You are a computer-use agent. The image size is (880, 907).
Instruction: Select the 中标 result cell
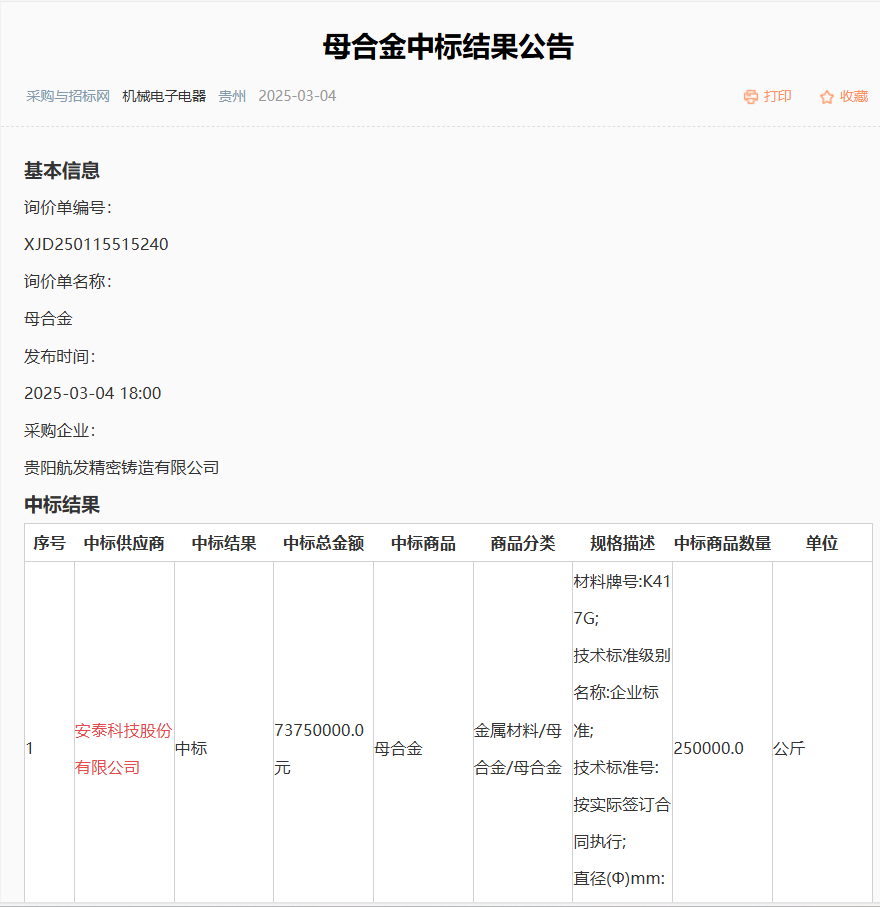point(191,749)
